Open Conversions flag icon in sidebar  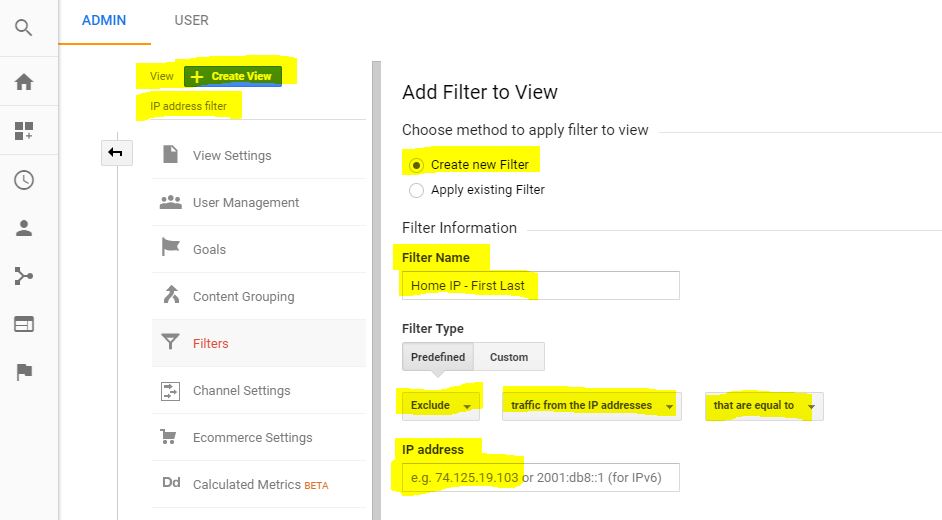24,372
